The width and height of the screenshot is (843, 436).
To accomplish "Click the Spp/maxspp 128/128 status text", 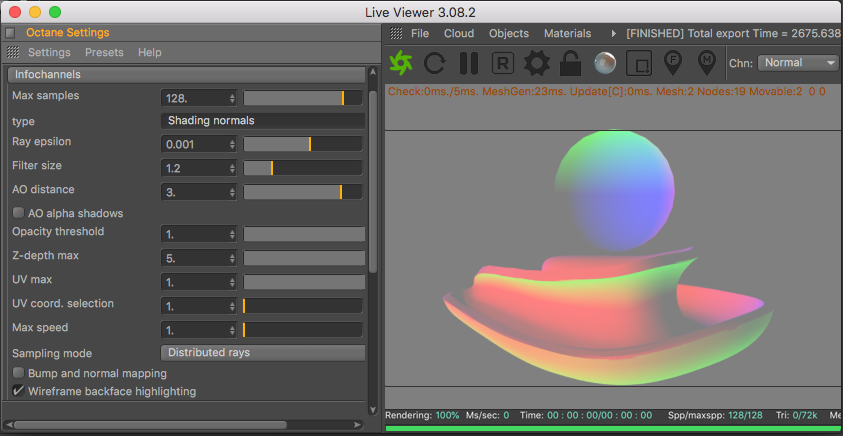I will click(x=717, y=415).
